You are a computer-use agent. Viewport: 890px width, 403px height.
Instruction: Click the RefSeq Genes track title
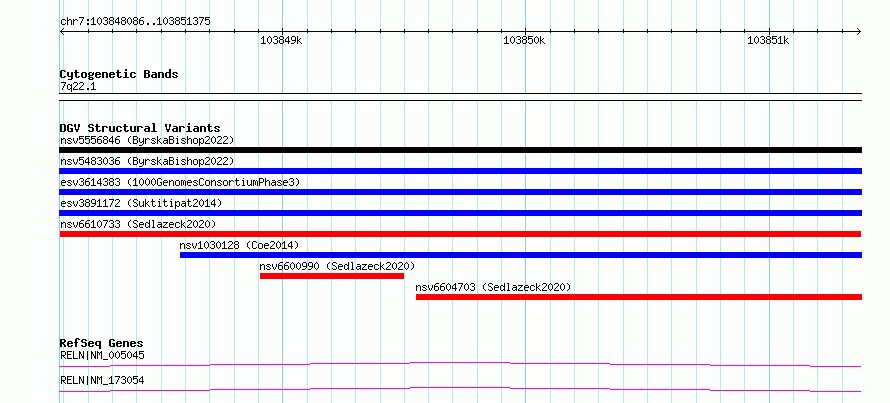point(102,343)
